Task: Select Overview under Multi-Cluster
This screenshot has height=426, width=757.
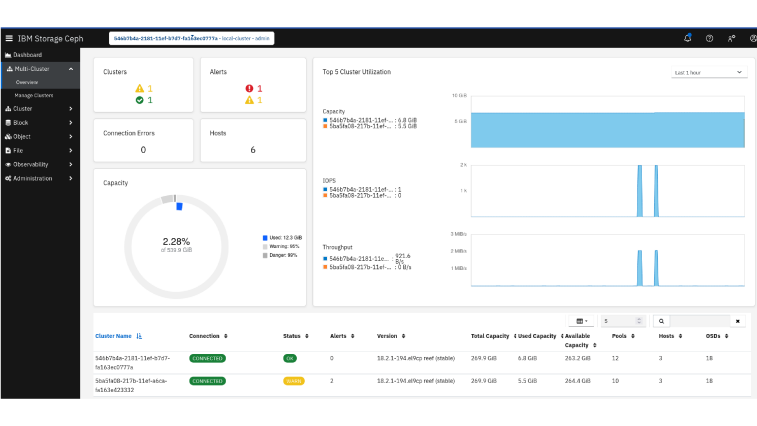Action: click(x=26, y=82)
